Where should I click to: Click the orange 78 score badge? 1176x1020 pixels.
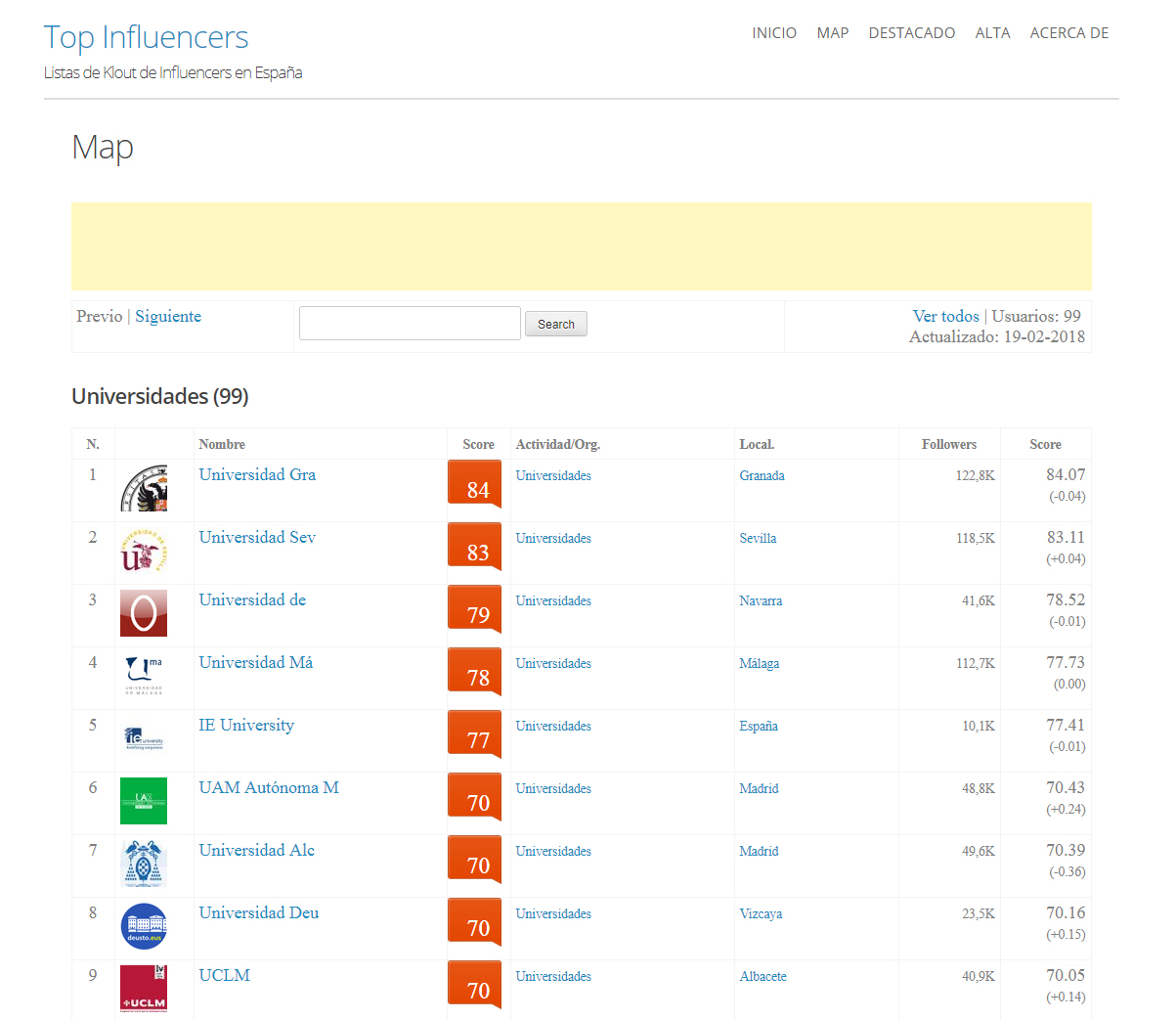coord(475,673)
